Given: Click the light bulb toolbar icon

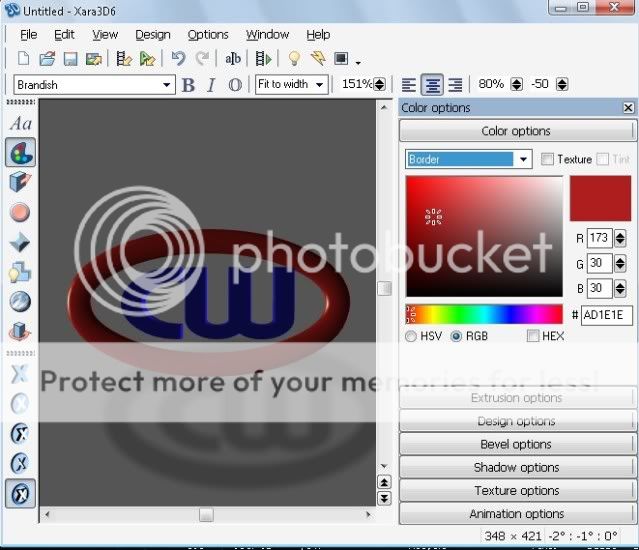Looking at the screenshot, I should click(294, 59).
